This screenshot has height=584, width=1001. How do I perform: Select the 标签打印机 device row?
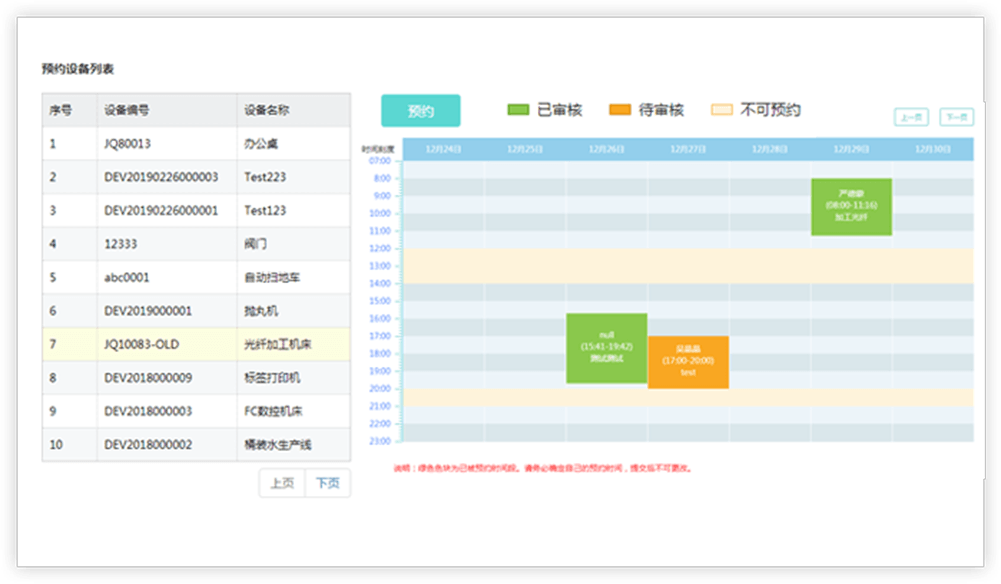coord(196,378)
